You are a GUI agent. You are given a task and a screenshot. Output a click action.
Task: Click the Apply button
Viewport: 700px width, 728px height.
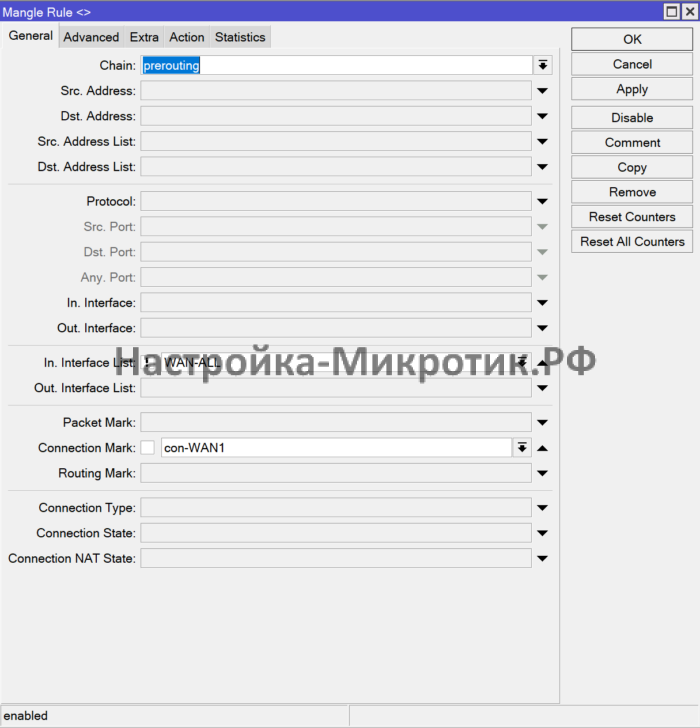coord(632,89)
